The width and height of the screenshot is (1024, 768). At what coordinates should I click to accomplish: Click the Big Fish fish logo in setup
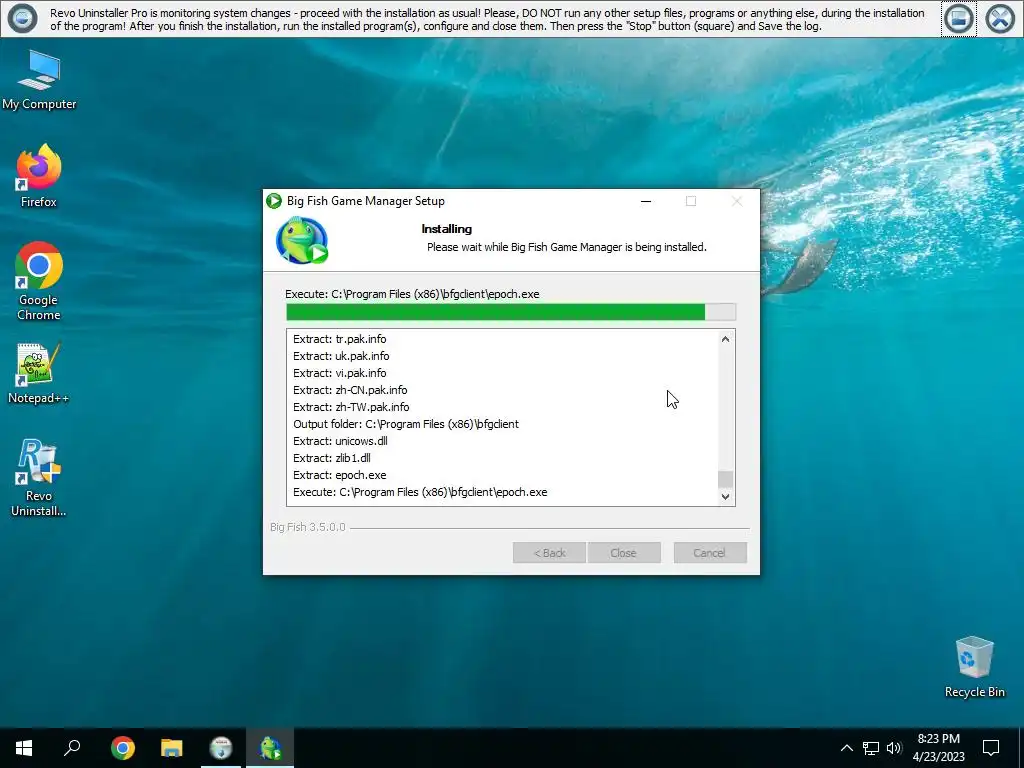[x=302, y=241]
